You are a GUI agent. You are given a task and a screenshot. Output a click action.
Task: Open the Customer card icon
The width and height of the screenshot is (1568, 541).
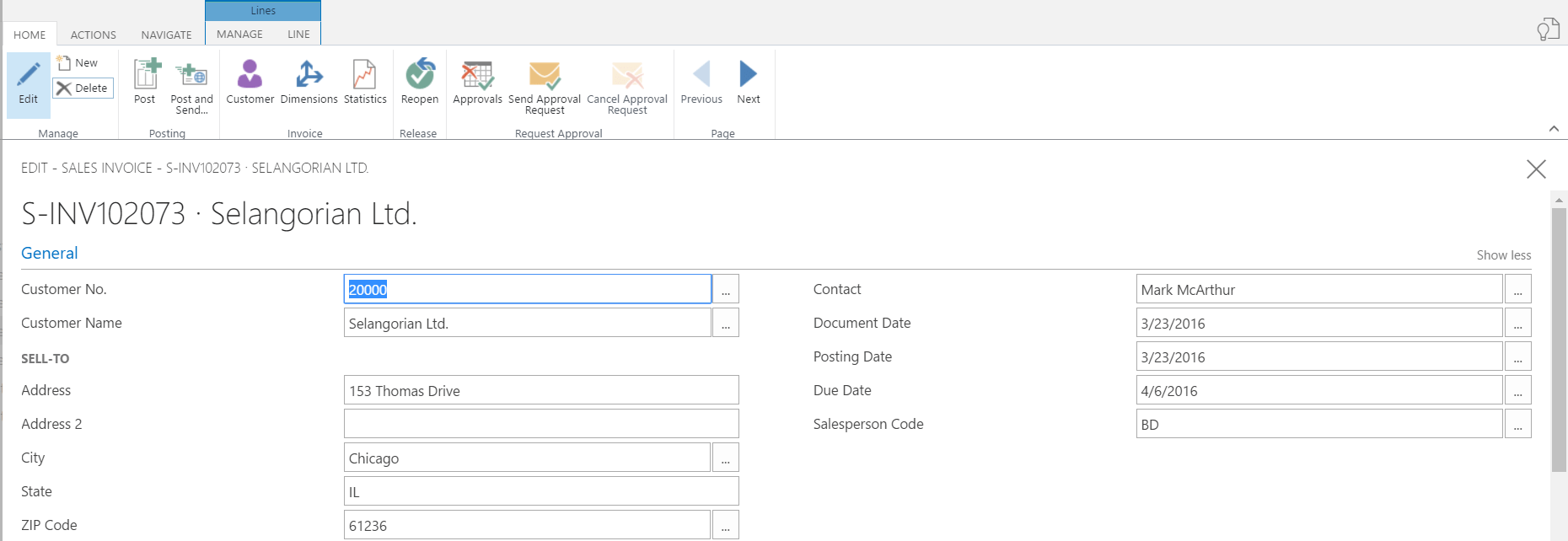point(250,74)
